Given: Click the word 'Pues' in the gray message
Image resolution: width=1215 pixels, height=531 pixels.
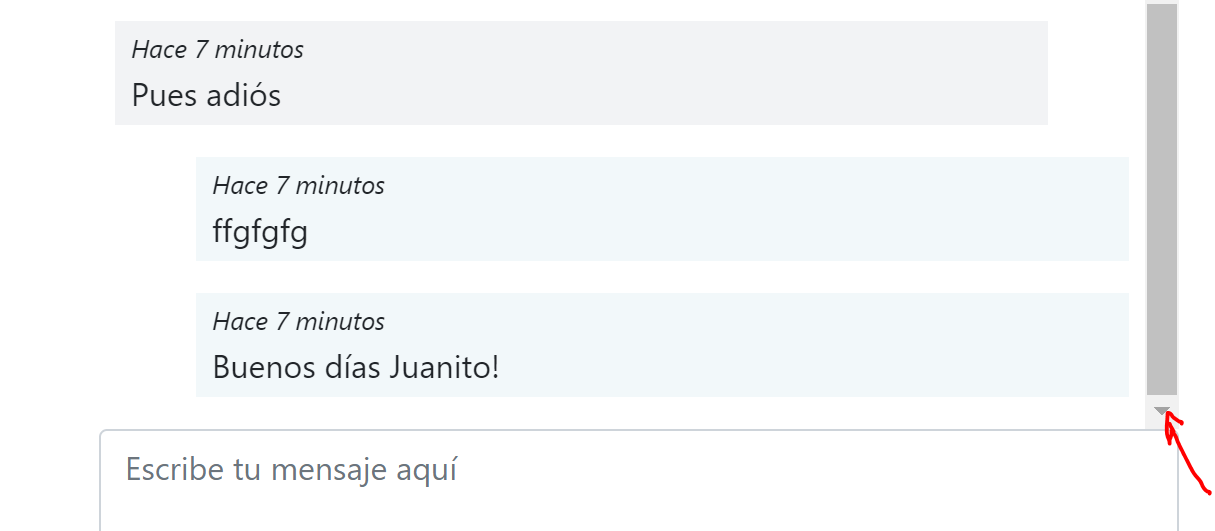Looking at the screenshot, I should (163, 95).
